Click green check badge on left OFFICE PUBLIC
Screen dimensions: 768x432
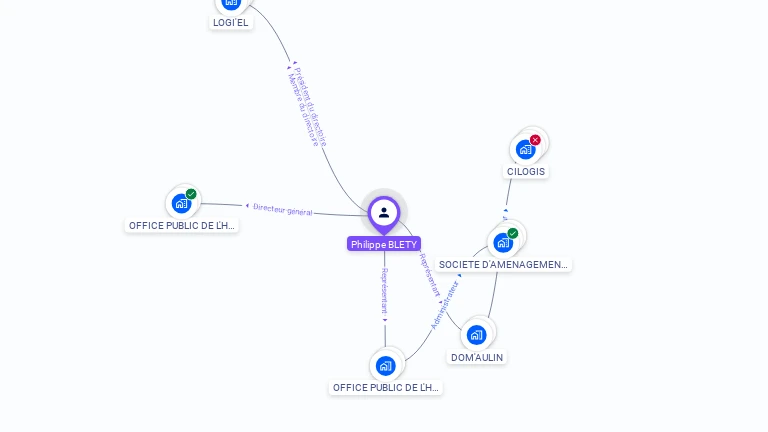(x=191, y=194)
